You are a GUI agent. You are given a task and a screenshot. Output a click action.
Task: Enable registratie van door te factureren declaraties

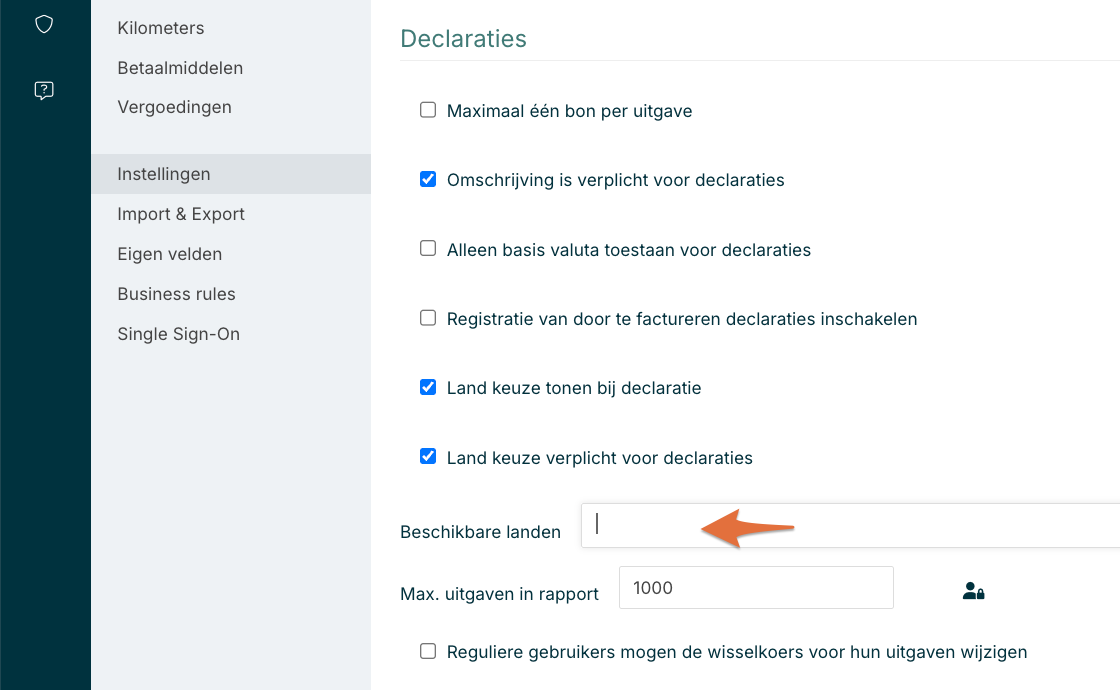click(428, 318)
